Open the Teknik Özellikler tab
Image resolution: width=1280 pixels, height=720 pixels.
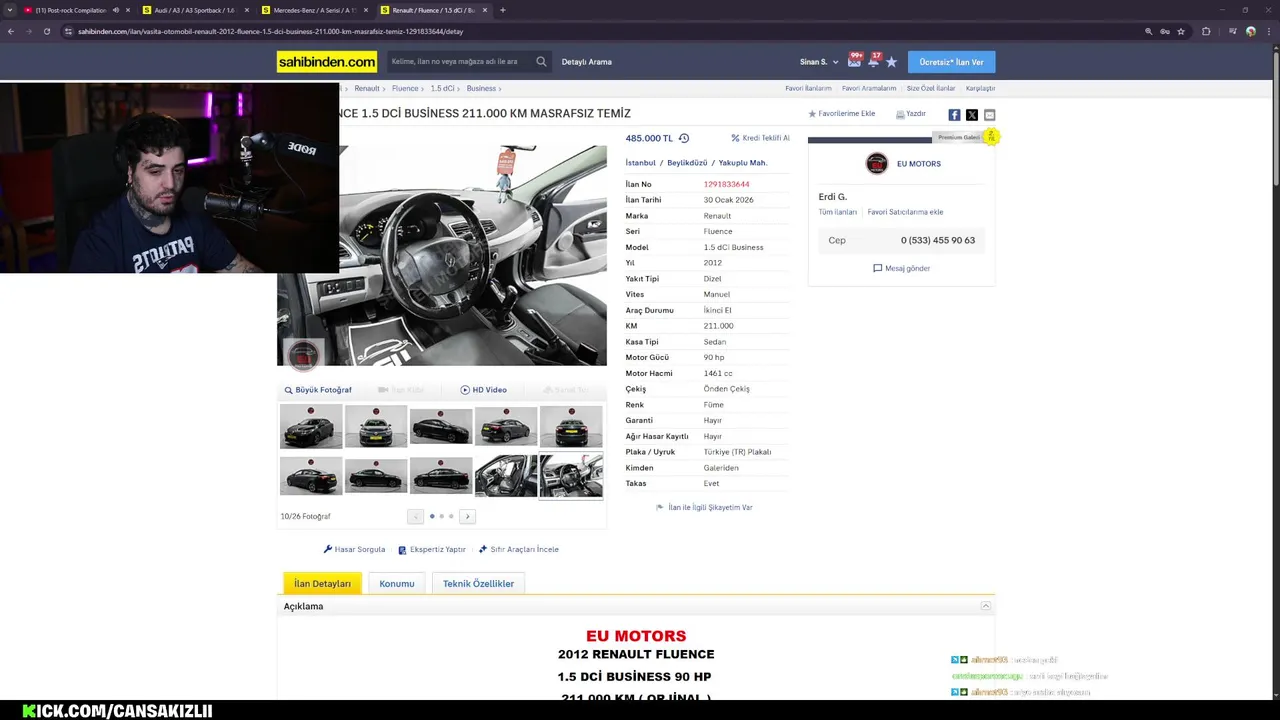pyautogui.click(x=478, y=584)
